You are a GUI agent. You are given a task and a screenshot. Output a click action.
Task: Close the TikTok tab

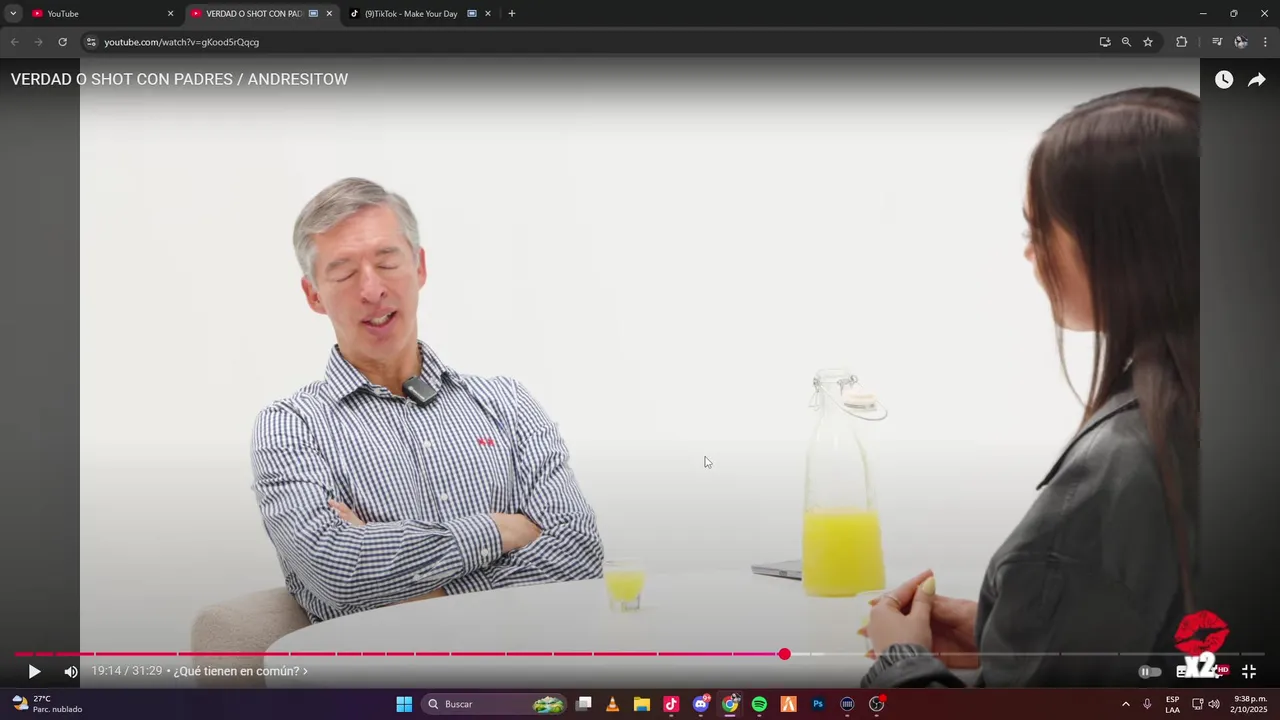coord(488,14)
